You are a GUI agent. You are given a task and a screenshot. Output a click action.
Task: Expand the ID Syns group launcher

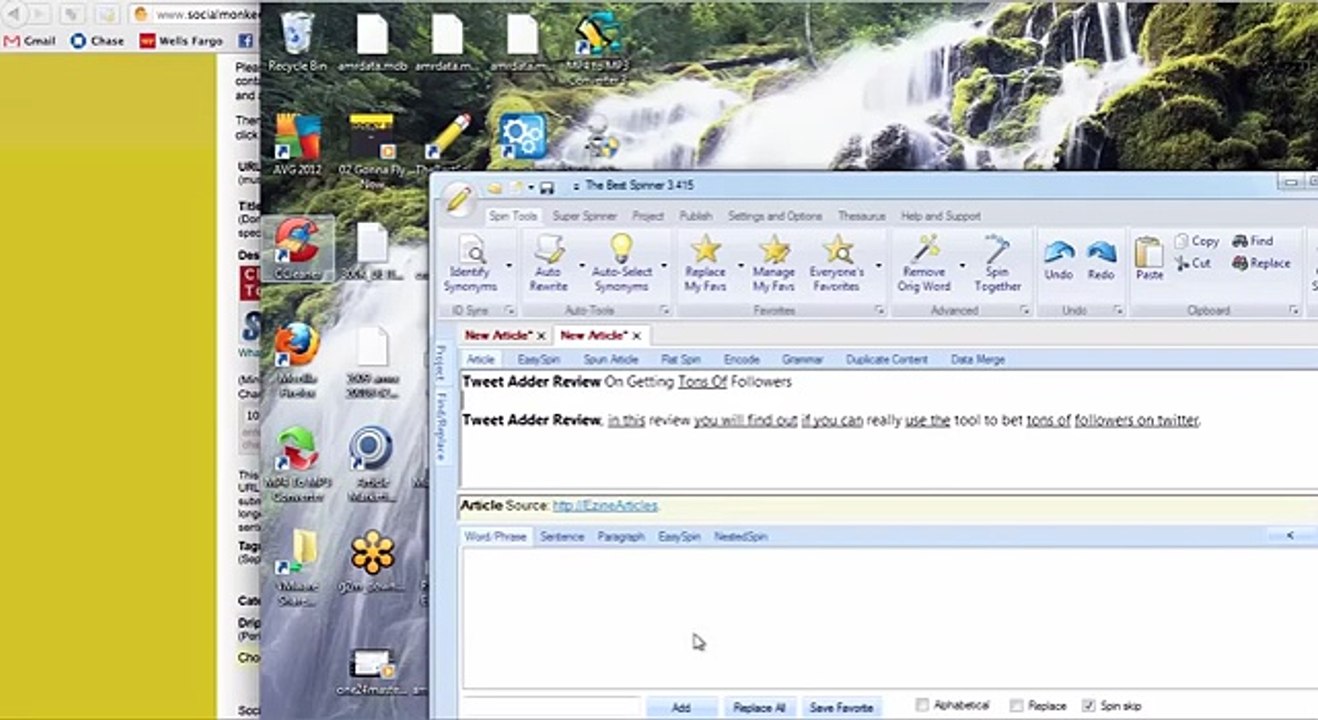coord(509,311)
